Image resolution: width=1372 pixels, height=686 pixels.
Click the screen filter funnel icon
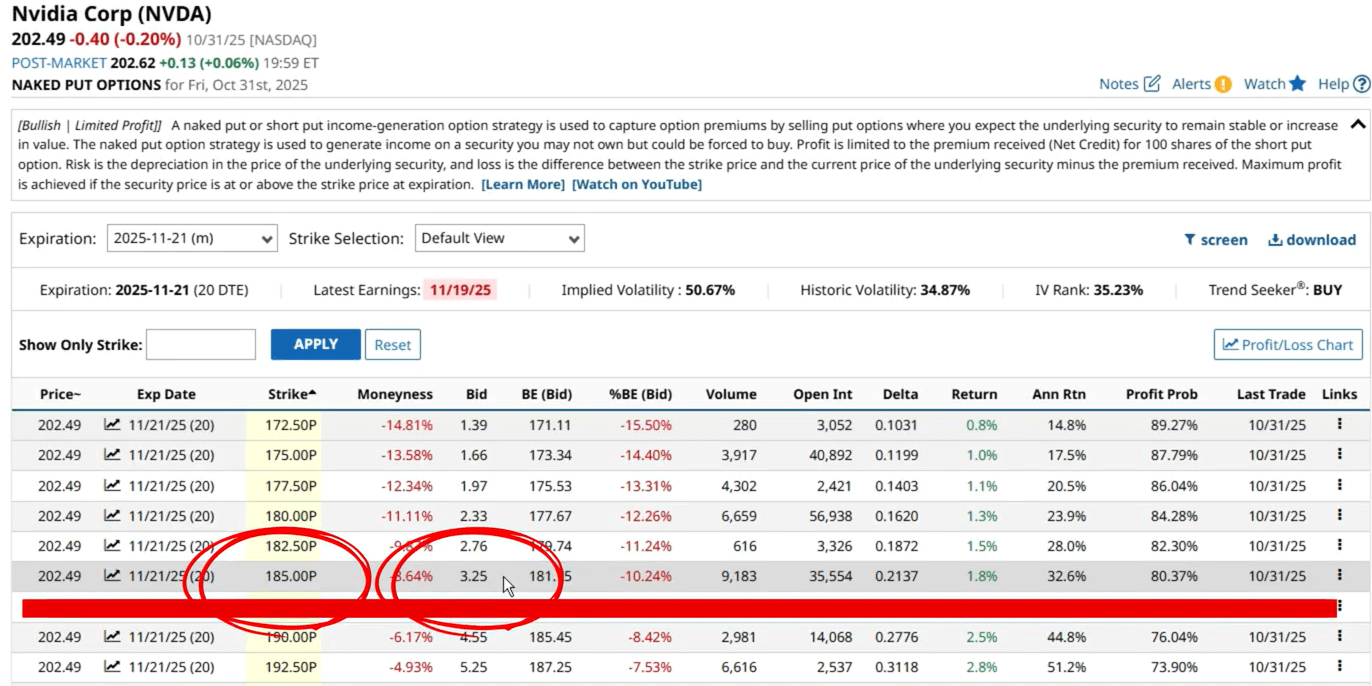click(1189, 240)
